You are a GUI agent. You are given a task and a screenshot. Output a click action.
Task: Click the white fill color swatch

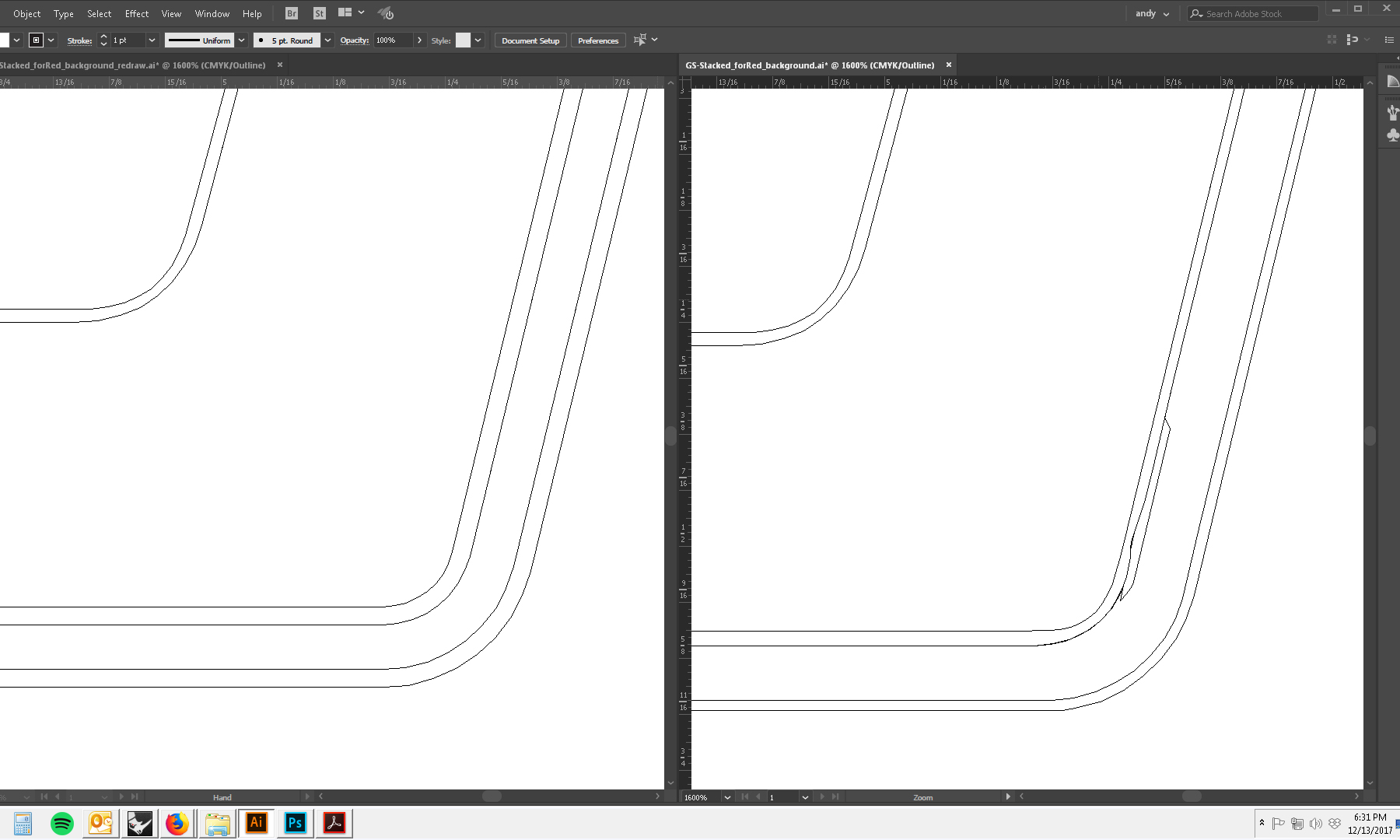(4, 40)
